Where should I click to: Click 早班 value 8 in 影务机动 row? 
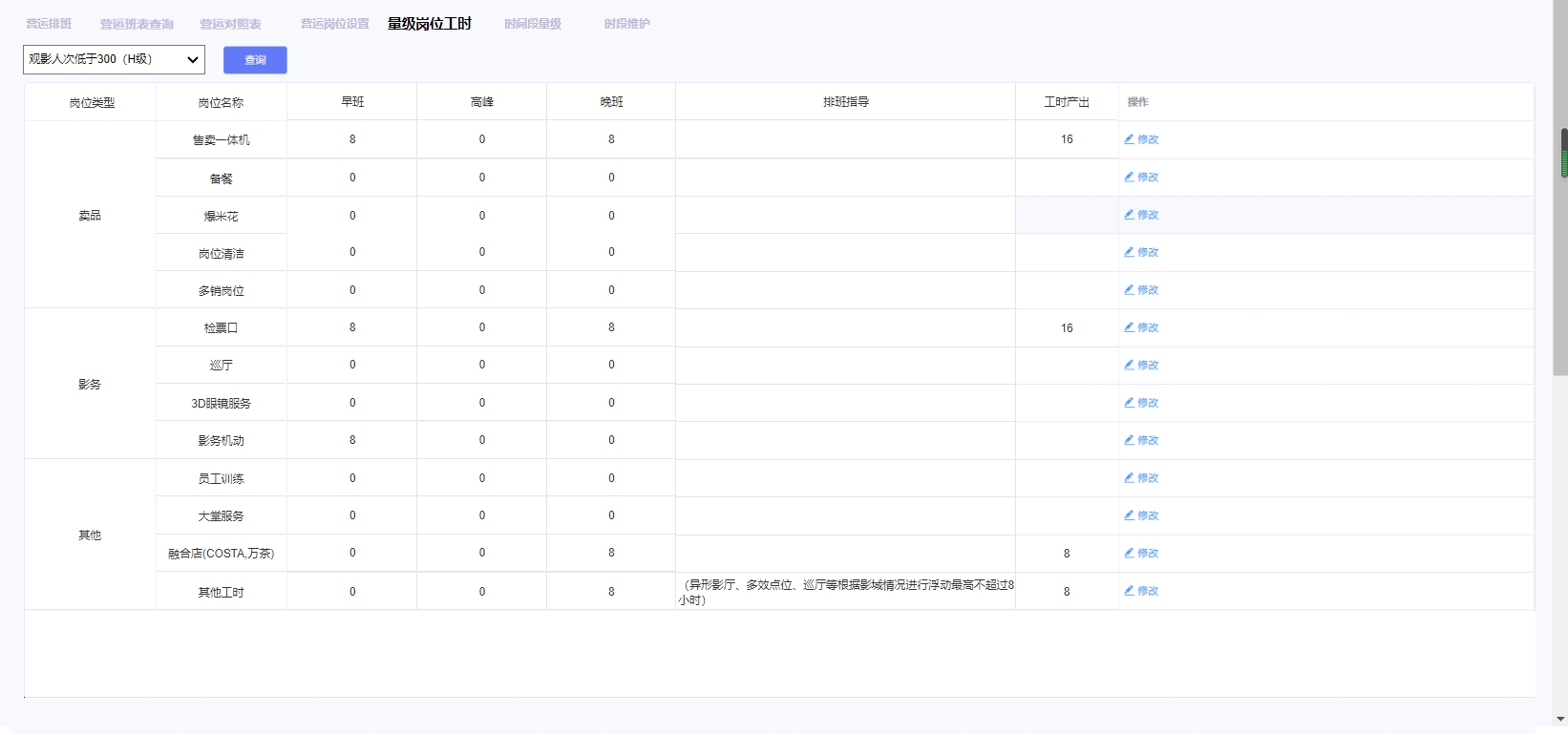(352, 440)
